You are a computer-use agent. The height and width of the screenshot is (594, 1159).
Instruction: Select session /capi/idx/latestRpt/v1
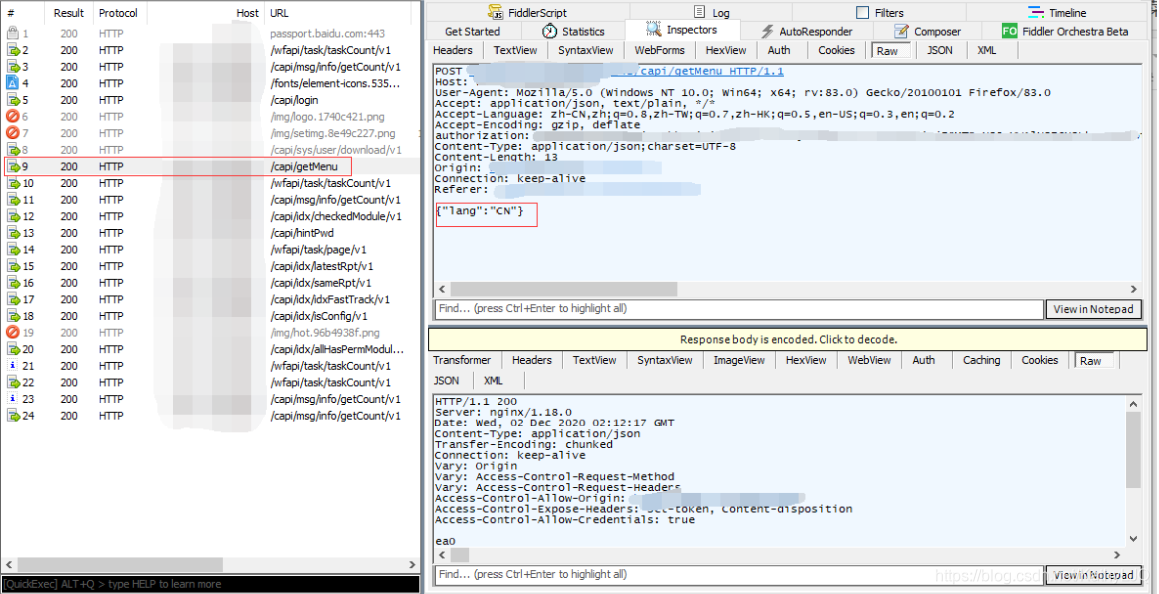210,266
